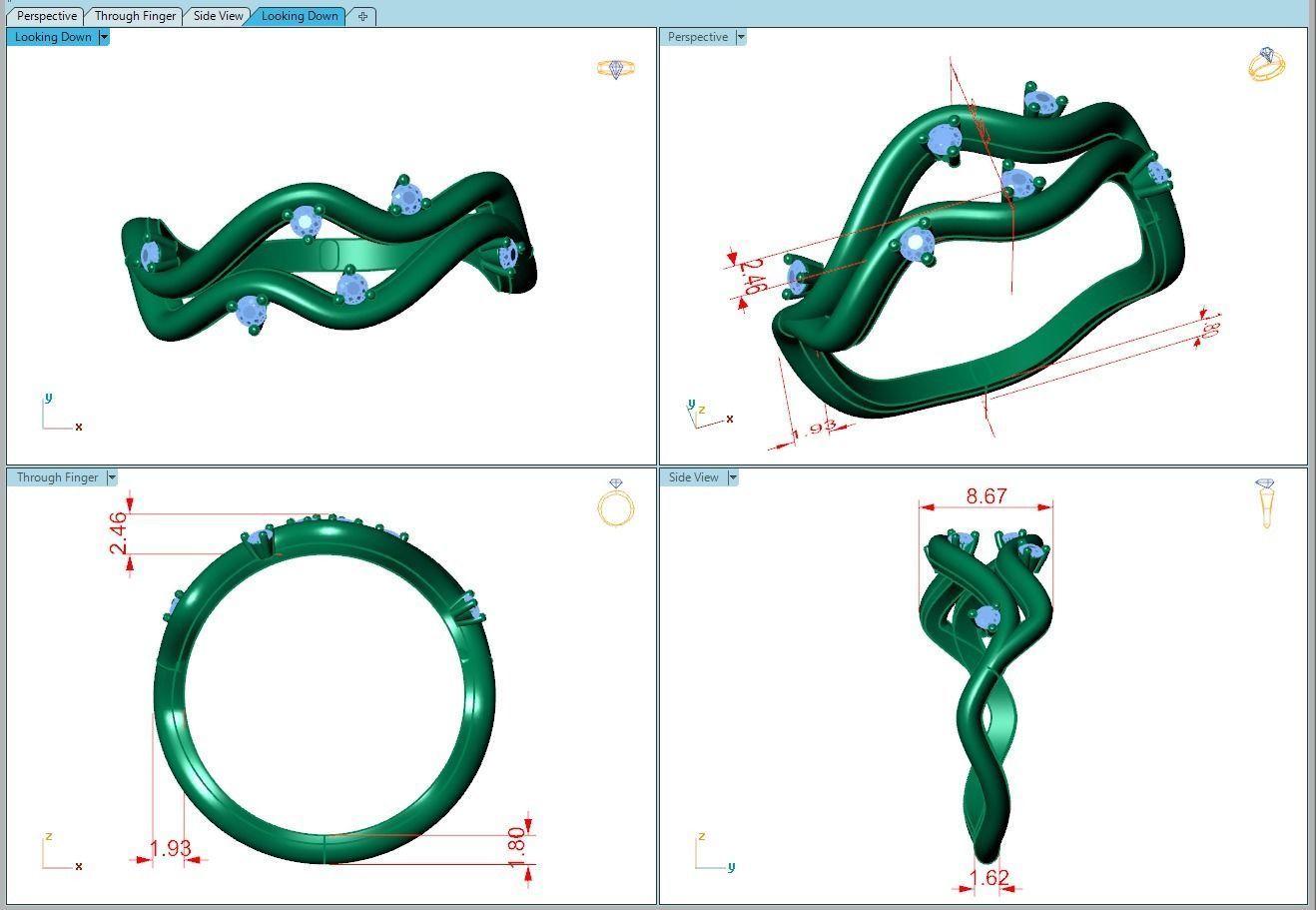Select the 2.46 dimension in Through Finger view
This screenshot has height=910, width=1316.
118,533
